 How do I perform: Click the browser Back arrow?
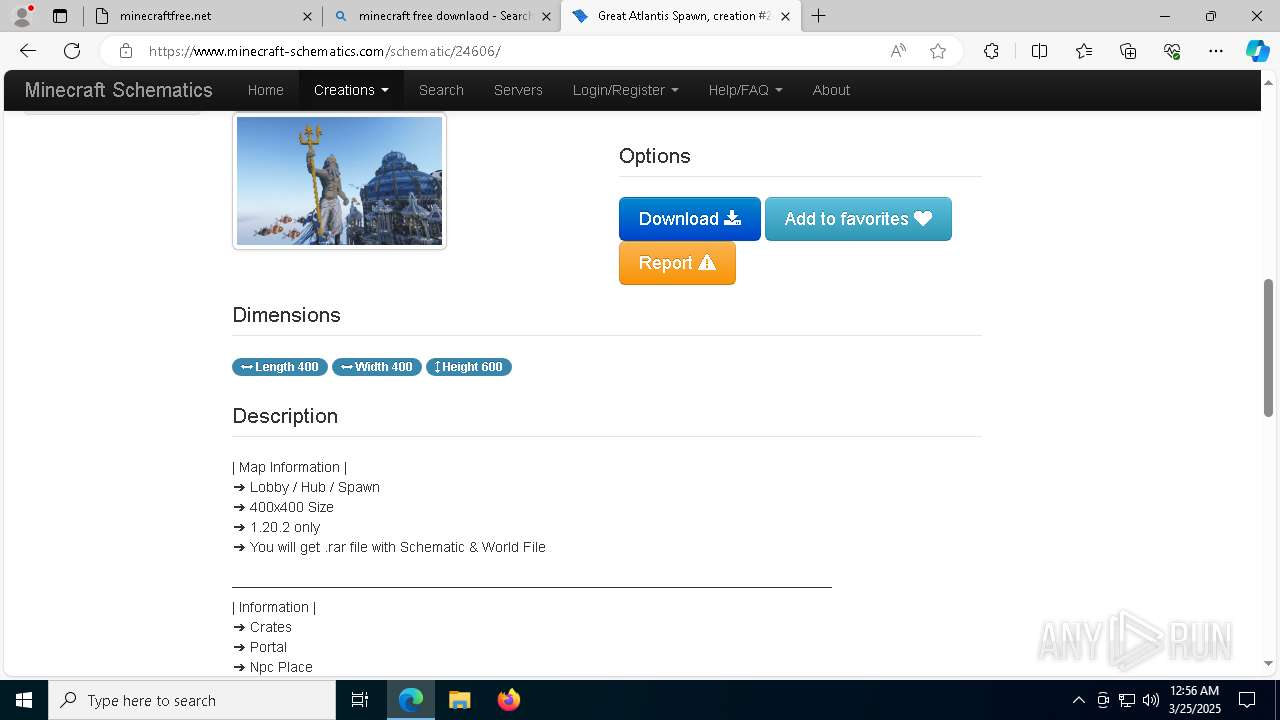(x=28, y=51)
